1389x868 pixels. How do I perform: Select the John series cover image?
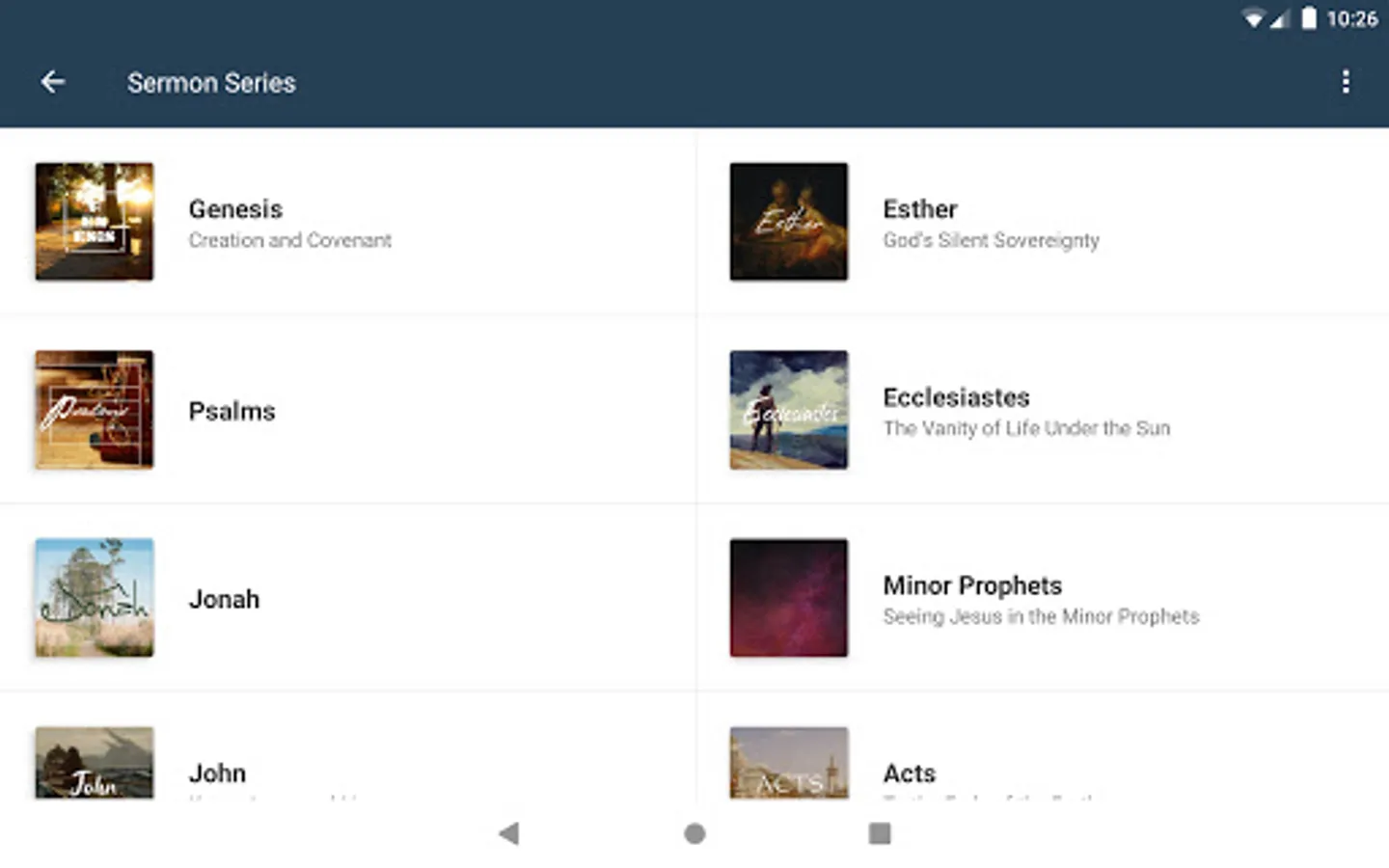tap(95, 763)
